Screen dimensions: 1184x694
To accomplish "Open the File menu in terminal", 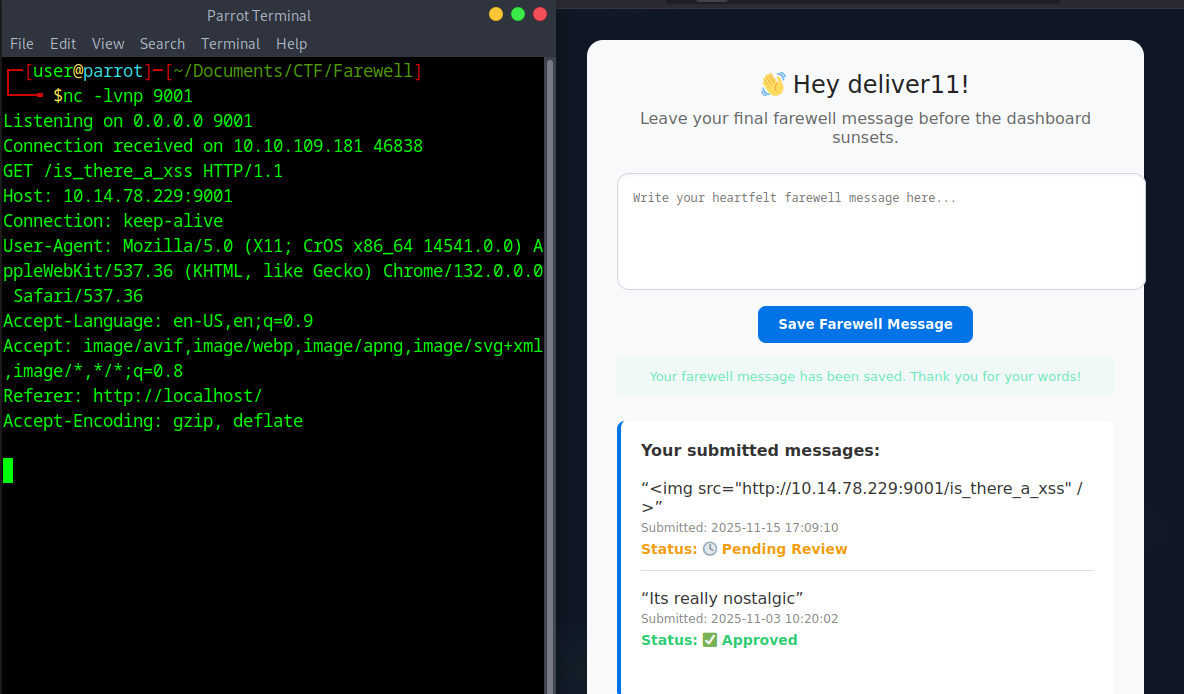I will (x=22, y=44).
